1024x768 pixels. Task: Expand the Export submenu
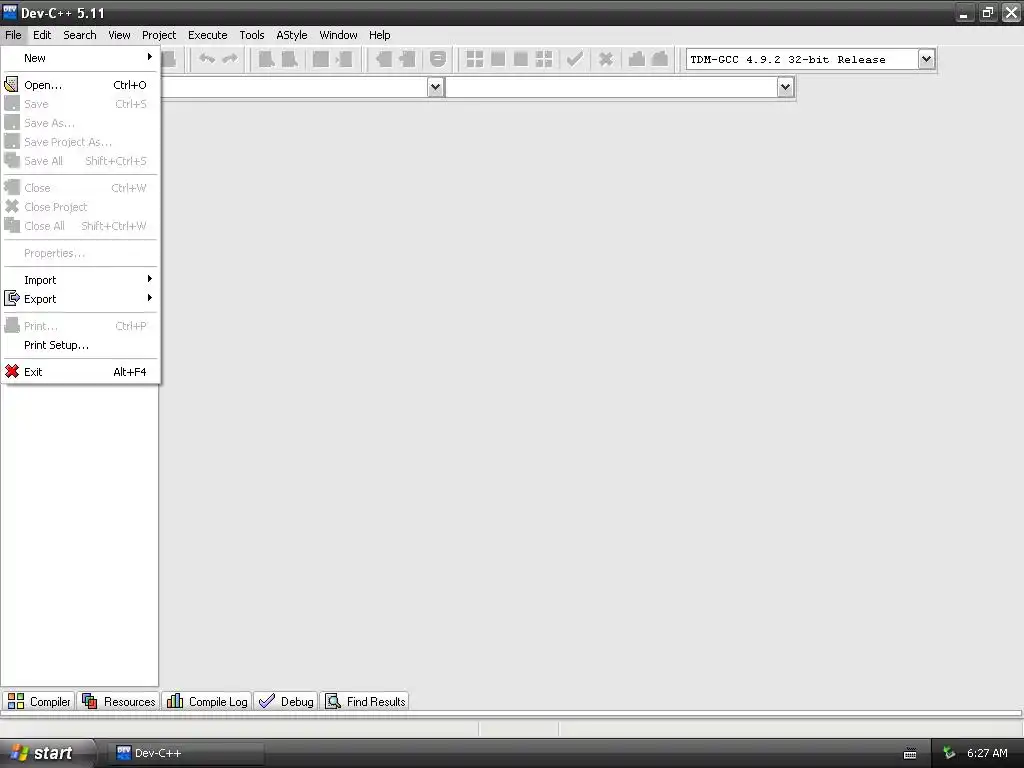point(80,298)
